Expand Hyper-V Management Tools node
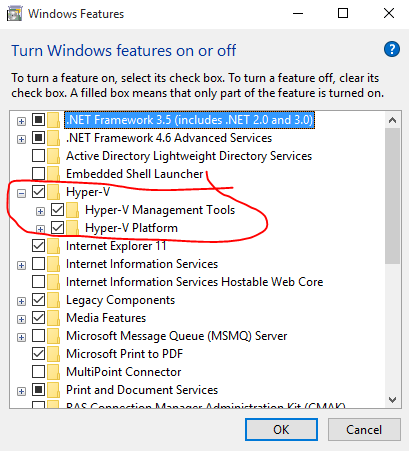409x451 pixels. pos(40,211)
